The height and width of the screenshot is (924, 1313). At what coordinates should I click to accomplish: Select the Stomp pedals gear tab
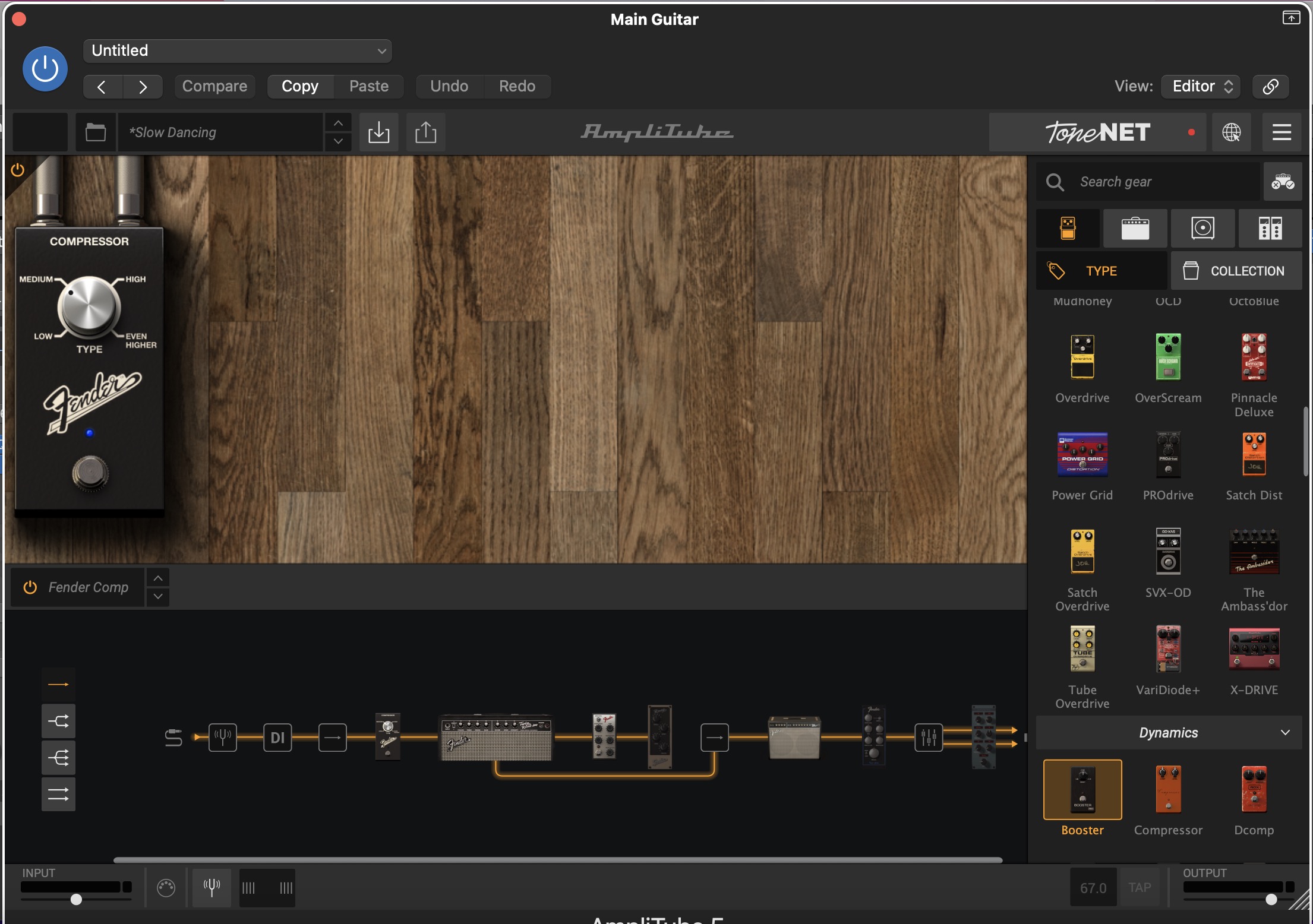click(x=1068, y=228)
